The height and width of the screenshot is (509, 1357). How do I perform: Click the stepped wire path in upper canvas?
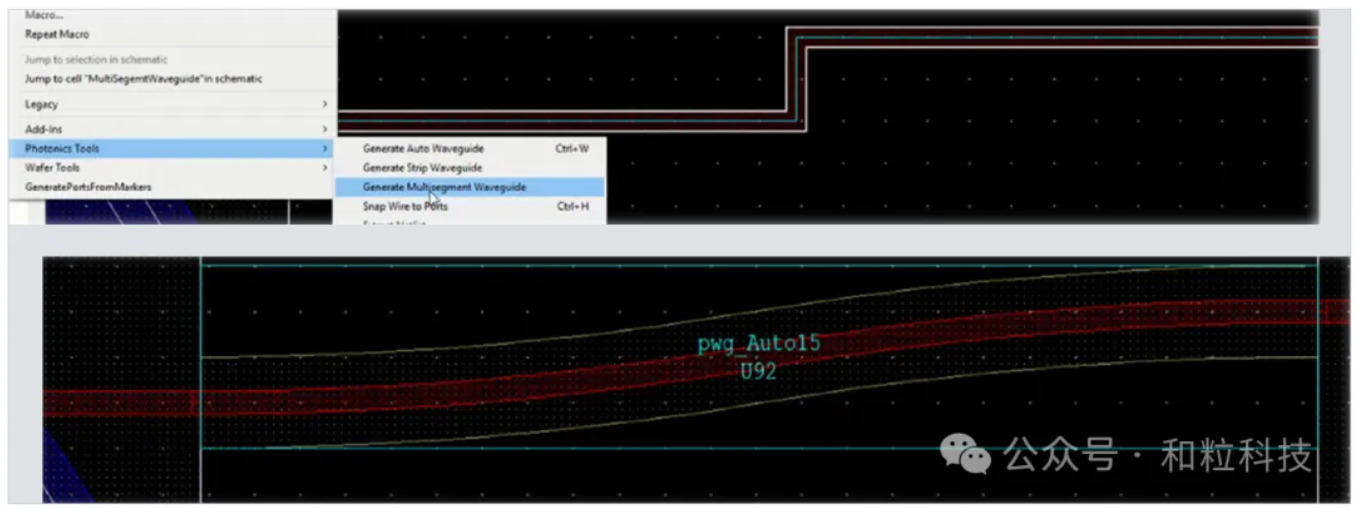796,80
